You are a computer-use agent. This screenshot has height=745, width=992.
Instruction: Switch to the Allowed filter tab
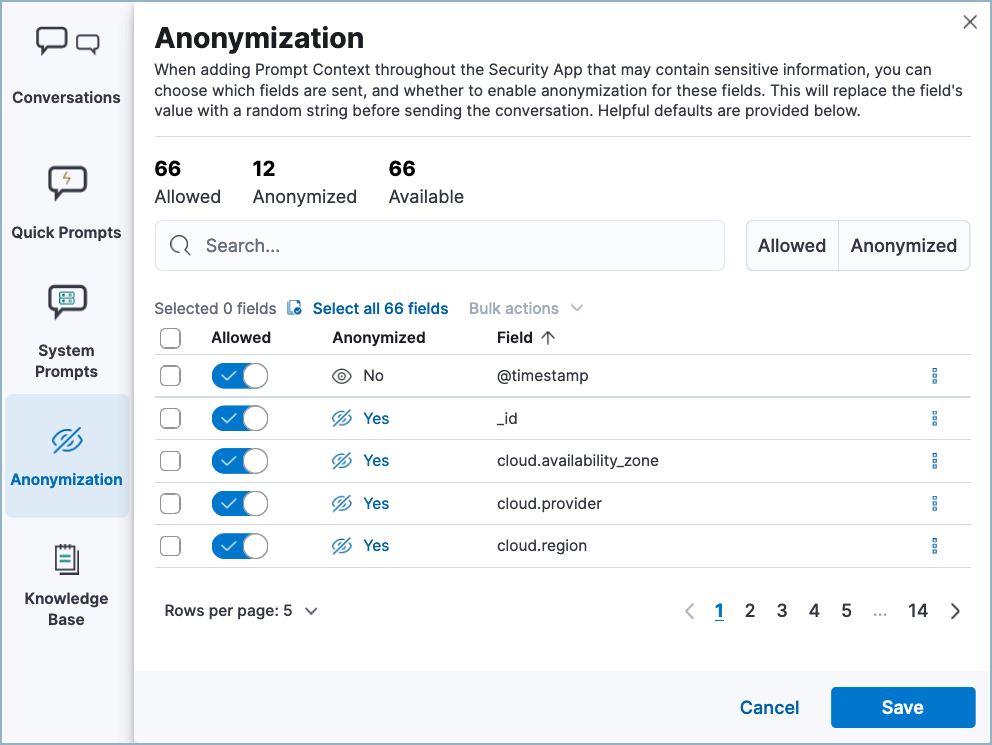(x=791, y=245)
